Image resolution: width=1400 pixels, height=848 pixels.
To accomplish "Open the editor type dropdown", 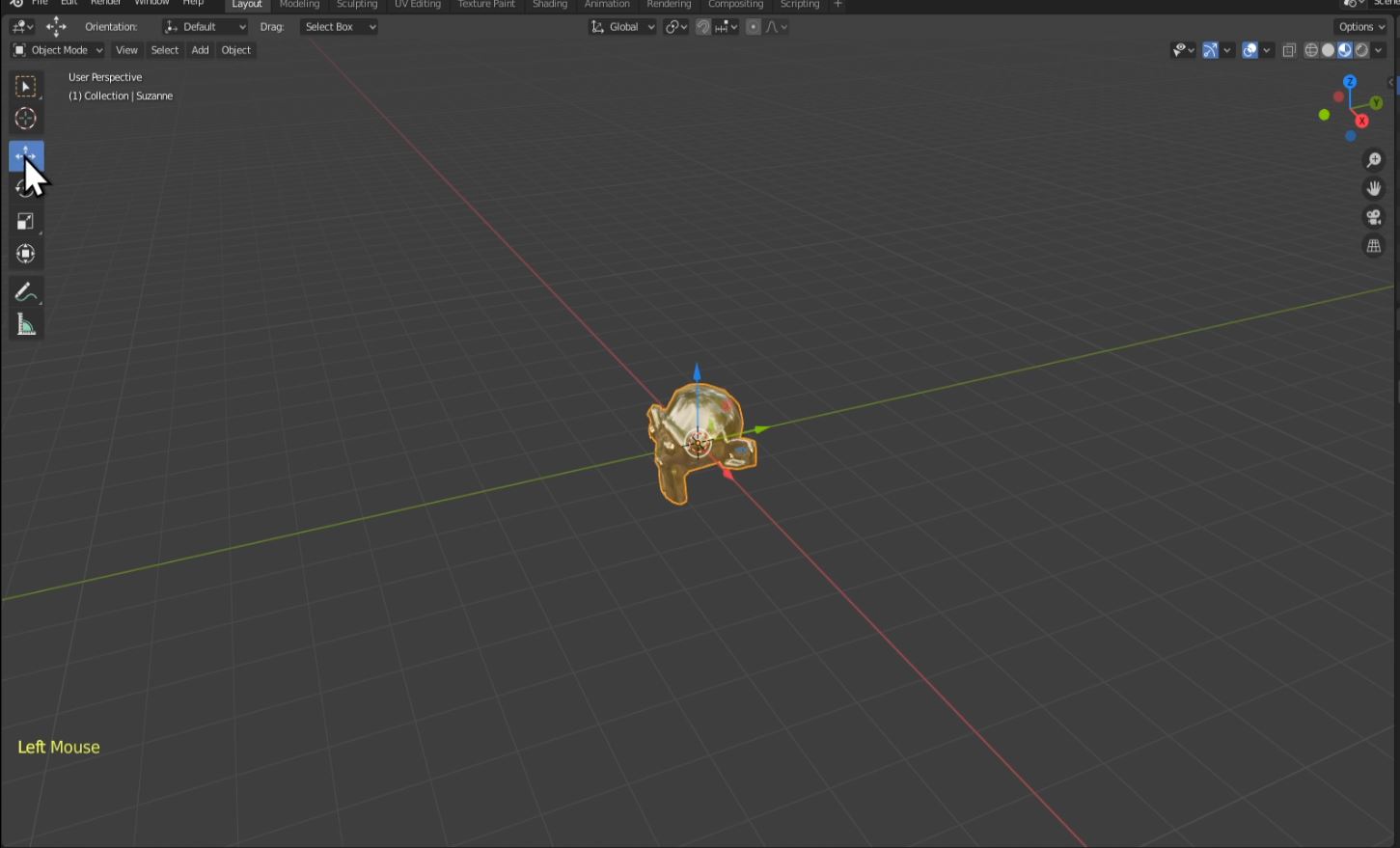I will point(22,27).
